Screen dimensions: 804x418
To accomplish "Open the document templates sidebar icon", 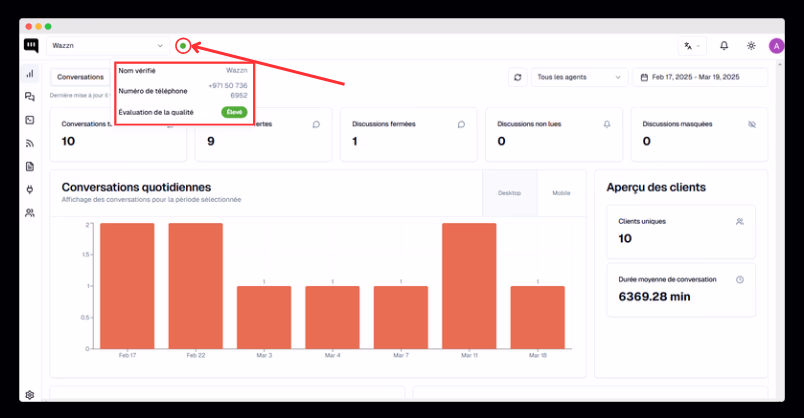I will pyautogui.click(x=30, y=167).
